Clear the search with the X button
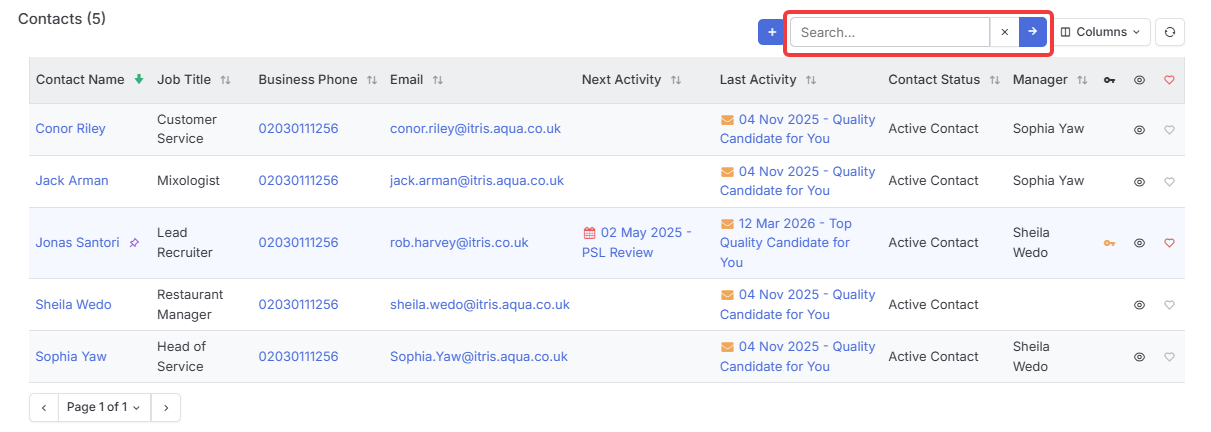1211x432 pixels. pos(1005,32)
